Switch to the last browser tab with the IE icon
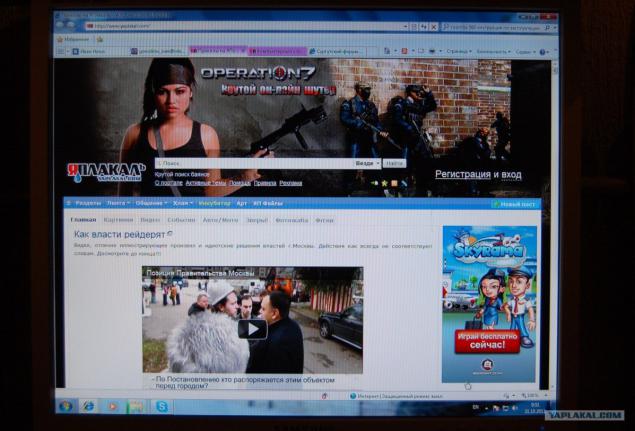The image size is (635, 431). [x=335, y=51]
